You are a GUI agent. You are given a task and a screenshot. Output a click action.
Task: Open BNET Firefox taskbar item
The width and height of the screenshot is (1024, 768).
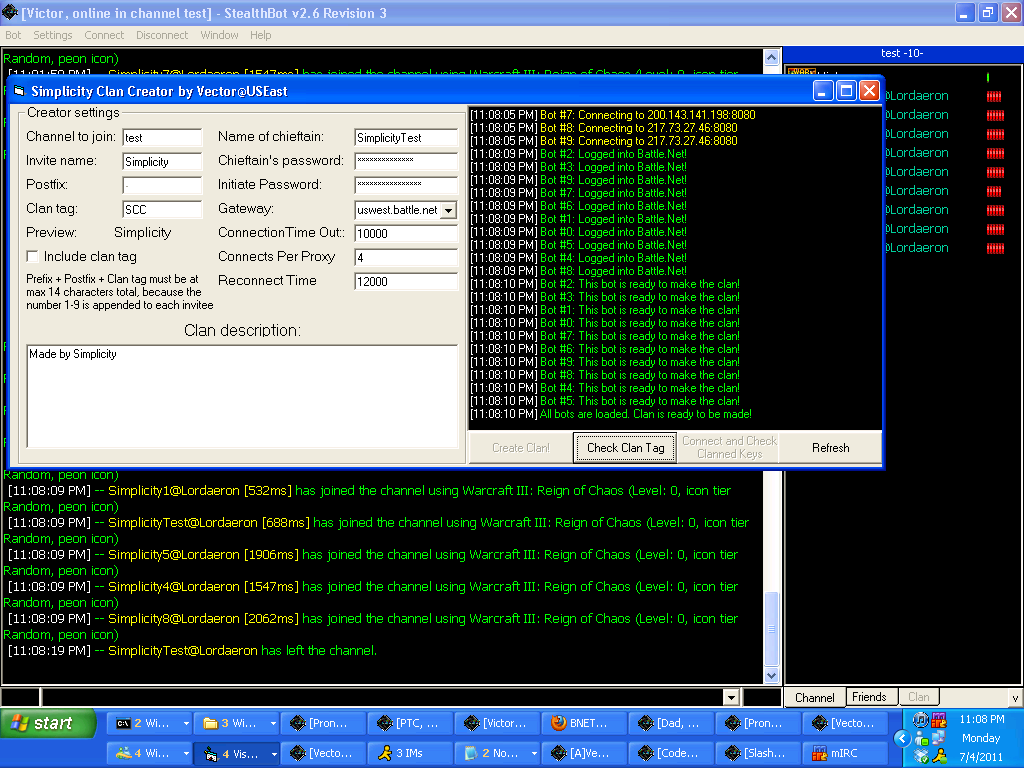click(x=584, y=723)
